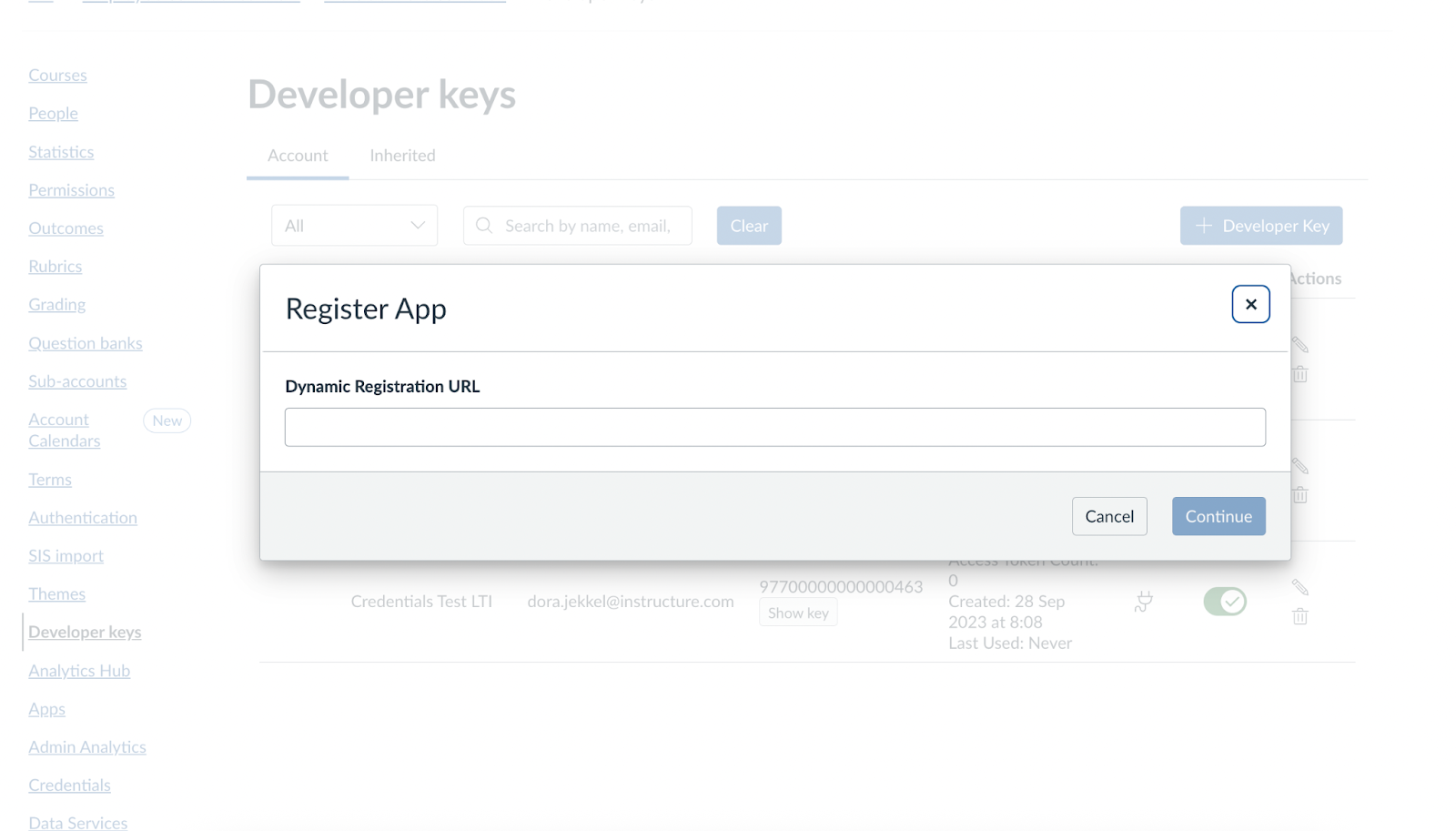The image size is (1456, 831).
Task: Switch to the Inherited tab
Action: pos(402,156)
